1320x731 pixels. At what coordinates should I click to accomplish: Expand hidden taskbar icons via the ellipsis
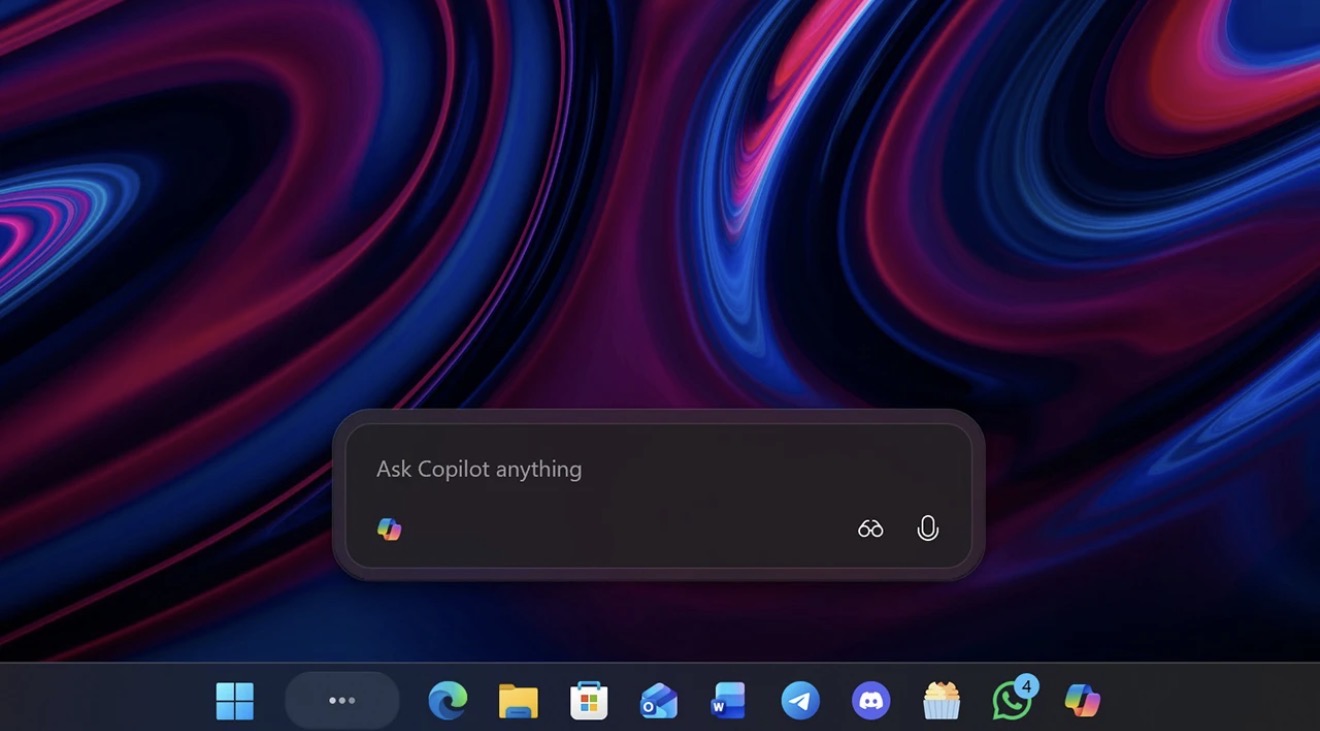coord(341,700)
